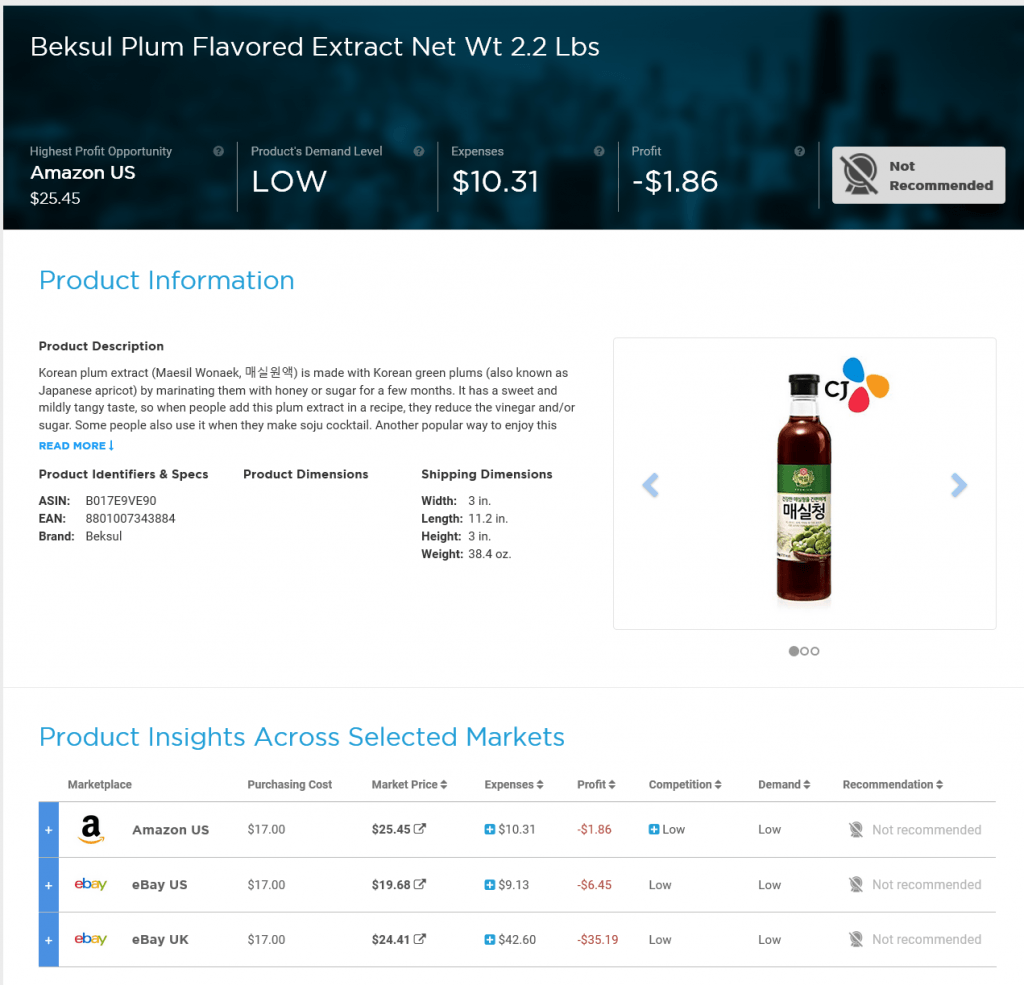
Task: Expand the Amazon US marketplace row
Action: (48, 830)
